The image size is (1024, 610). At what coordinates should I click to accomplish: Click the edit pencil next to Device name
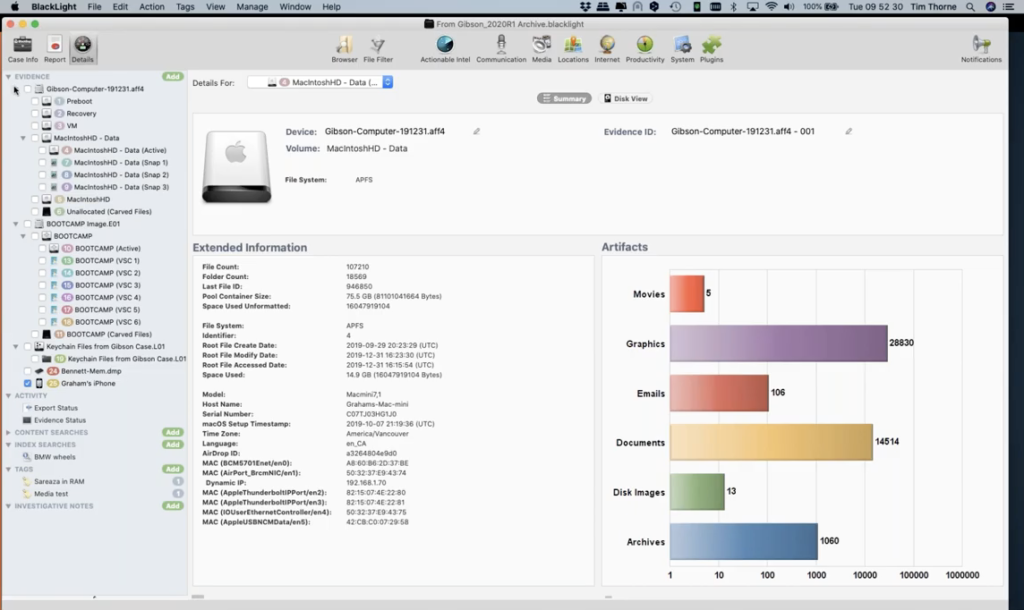click(477, 131)
